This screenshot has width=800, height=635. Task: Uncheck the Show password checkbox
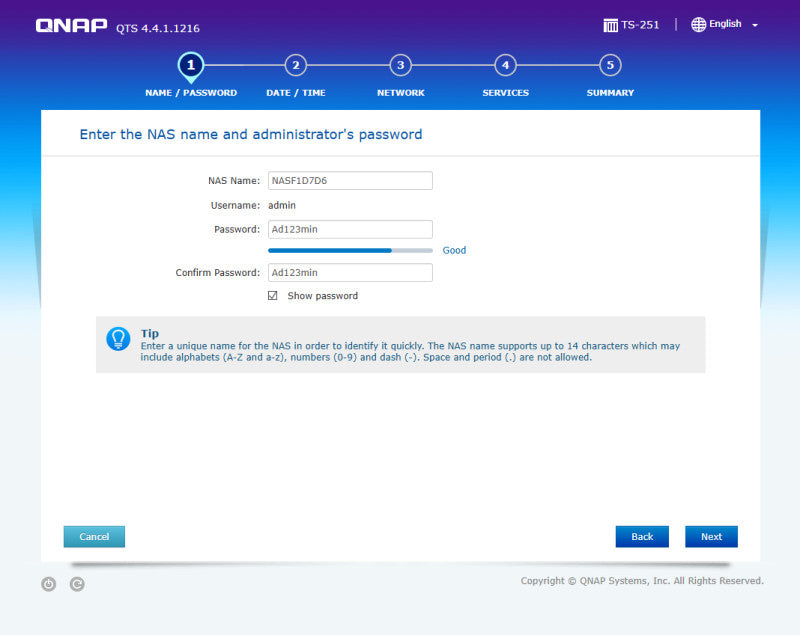(272, 296)
